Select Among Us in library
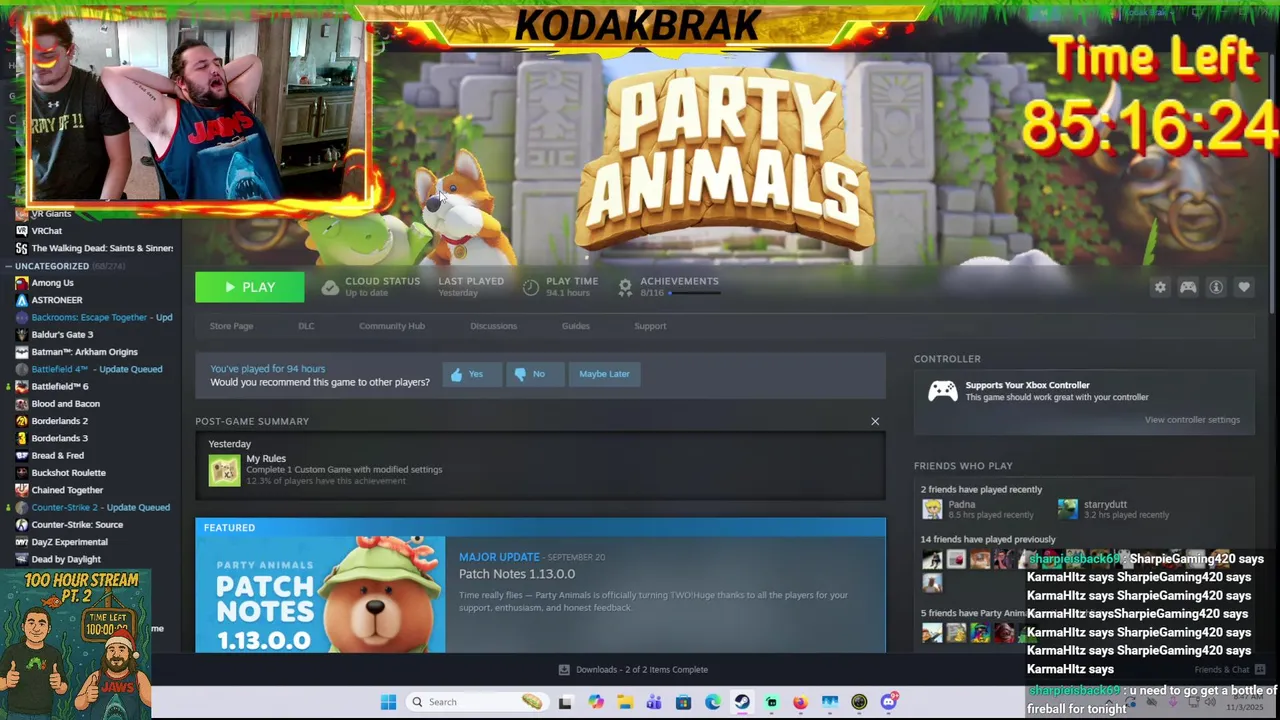Image resolution: width=1280 pixels, height=720 pixels. coord(52,283)
